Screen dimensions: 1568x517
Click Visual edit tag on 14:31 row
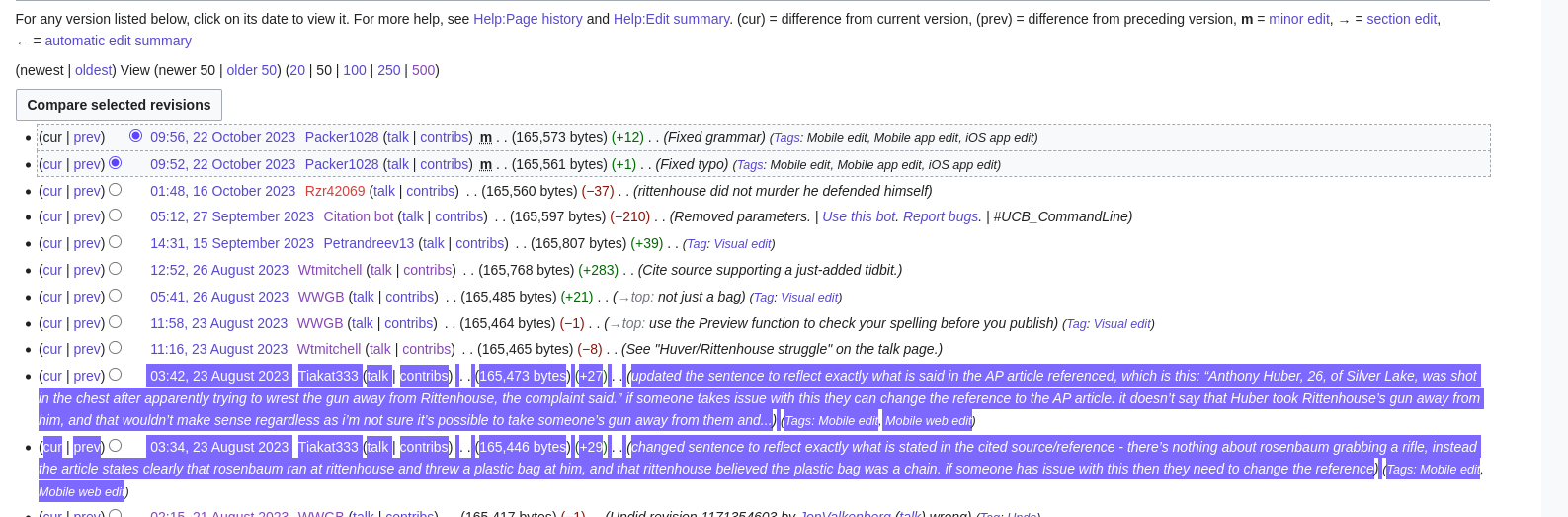(743, 244)
